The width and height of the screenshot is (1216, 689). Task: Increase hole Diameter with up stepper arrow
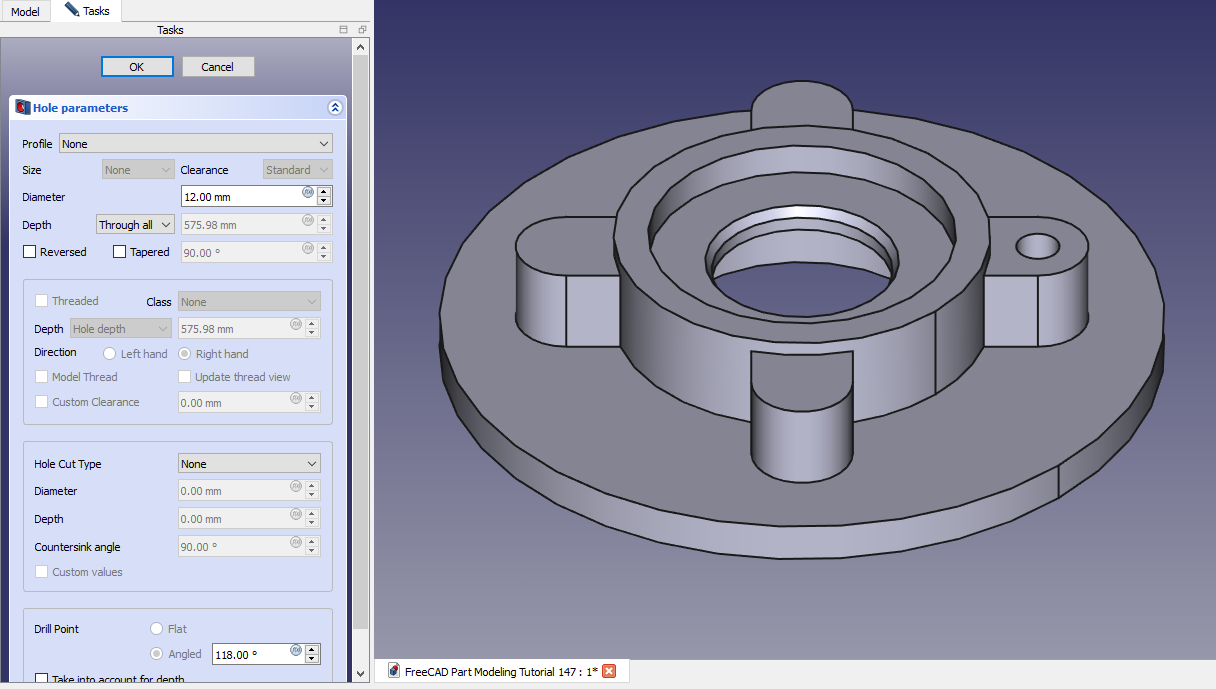click(323, 192)
